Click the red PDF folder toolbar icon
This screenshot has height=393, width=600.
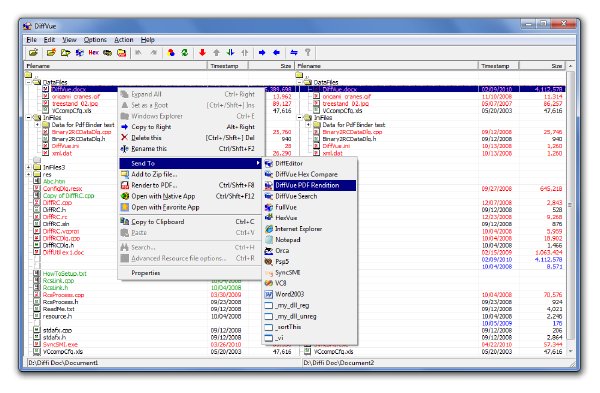pyautogui.click(x=122, y=52)
